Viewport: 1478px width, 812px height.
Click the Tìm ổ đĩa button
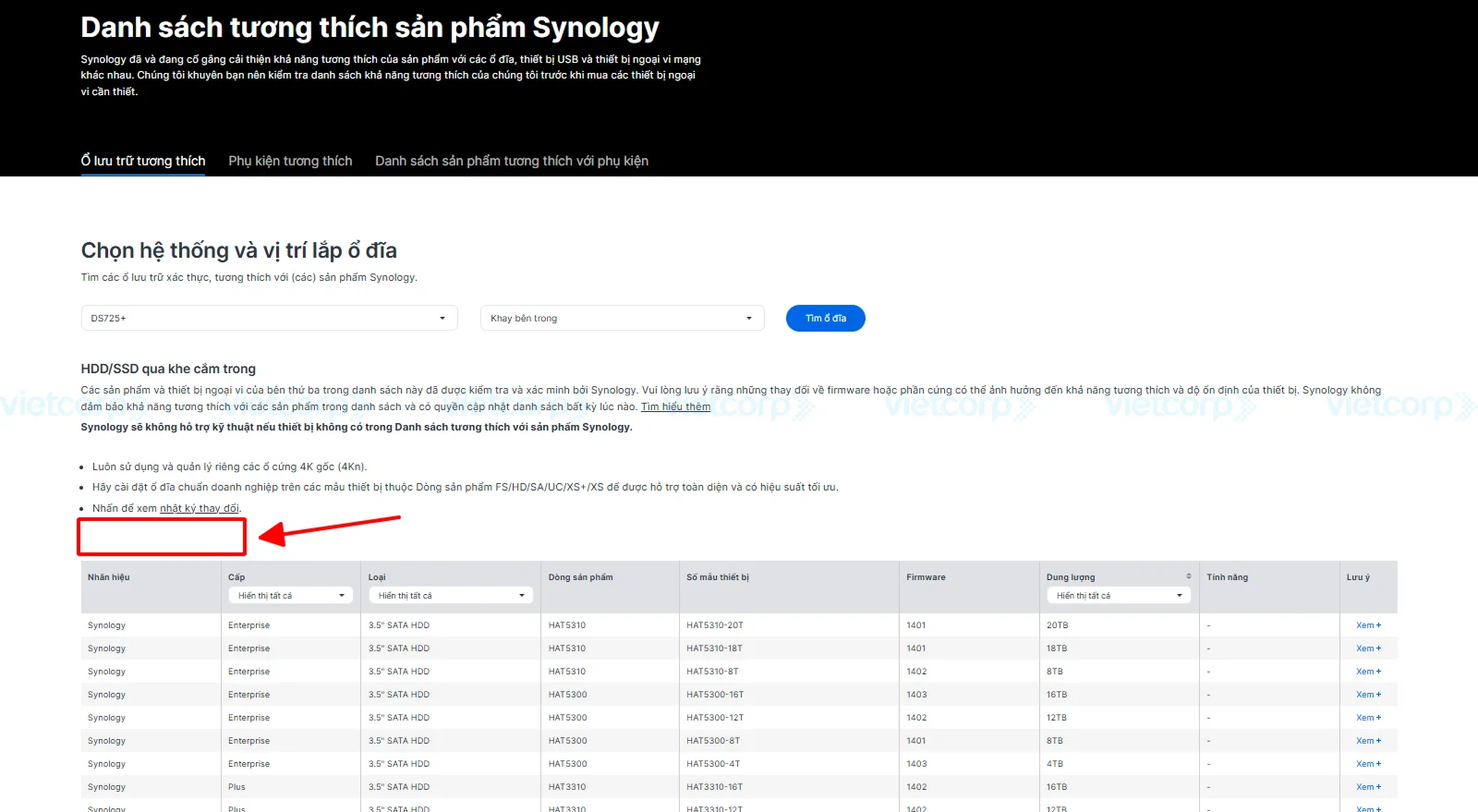826,318
